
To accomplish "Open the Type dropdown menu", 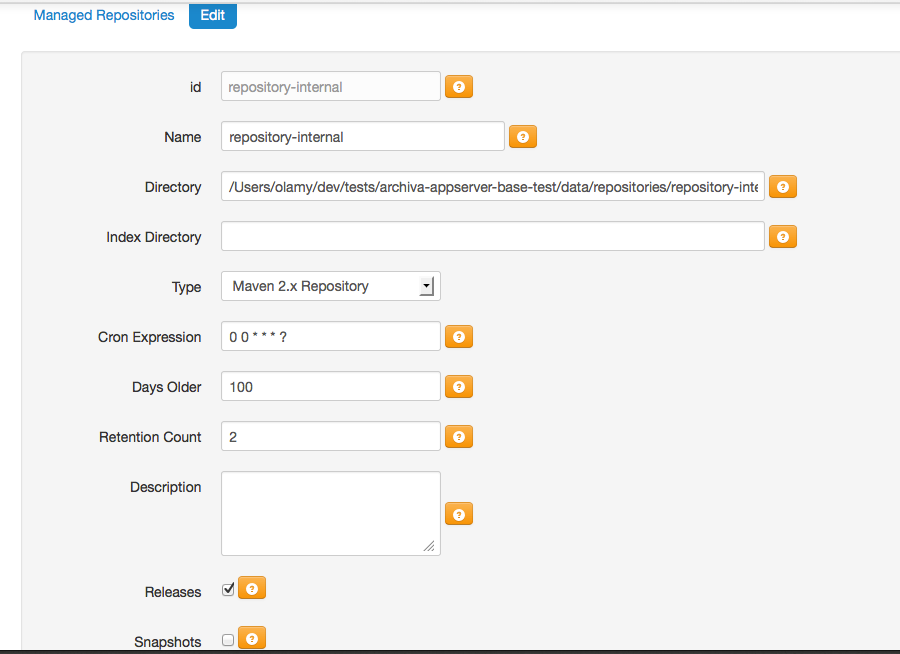I will pos(330,287).
